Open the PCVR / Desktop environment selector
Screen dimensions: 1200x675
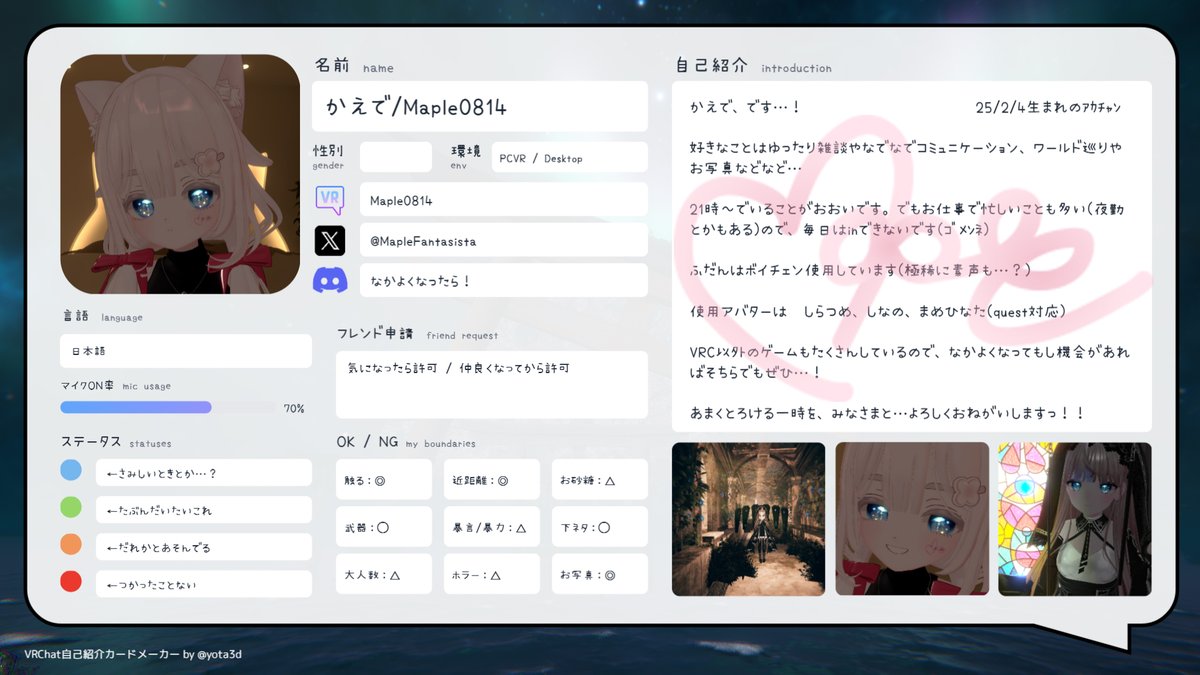pyautogui.click(x=569, y=157)
